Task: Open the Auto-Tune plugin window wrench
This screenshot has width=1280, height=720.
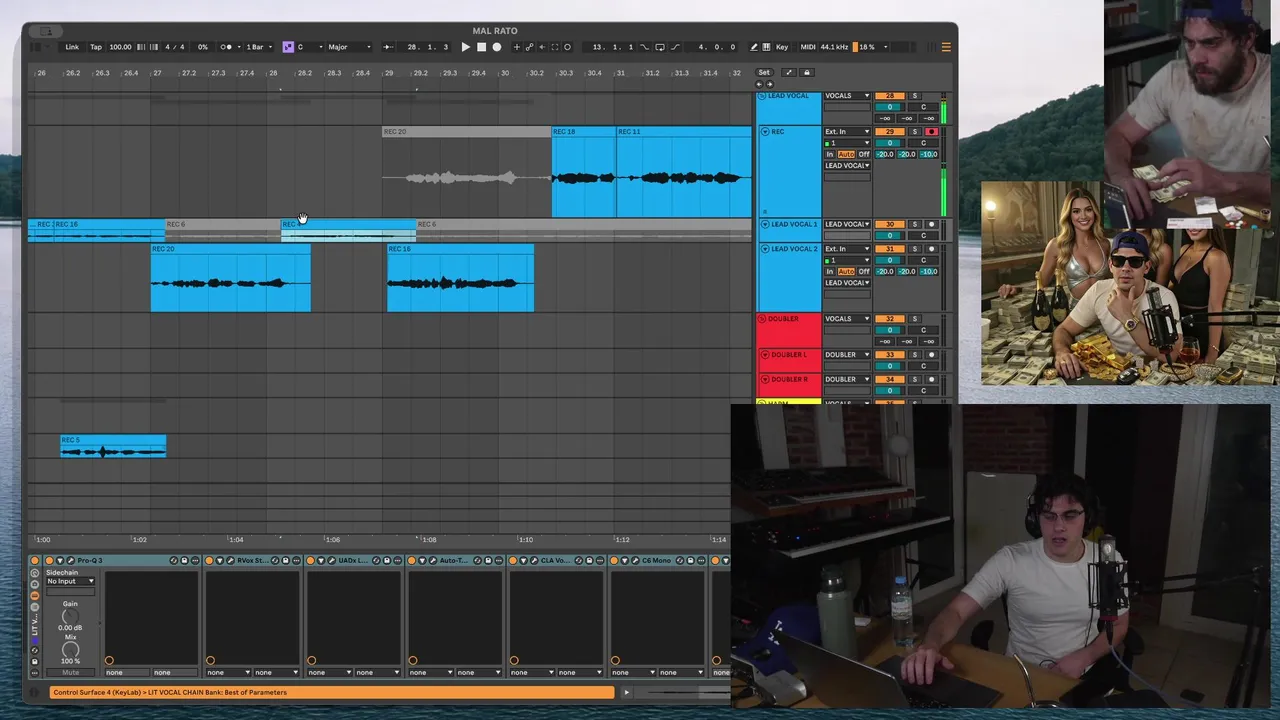Action: 435,561
